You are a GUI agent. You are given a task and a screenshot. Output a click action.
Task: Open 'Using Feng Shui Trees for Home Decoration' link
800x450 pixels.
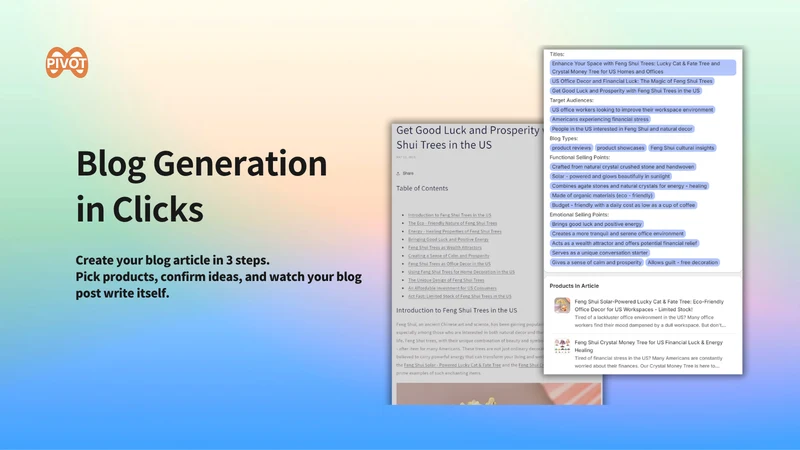click(x=461, y=272)
